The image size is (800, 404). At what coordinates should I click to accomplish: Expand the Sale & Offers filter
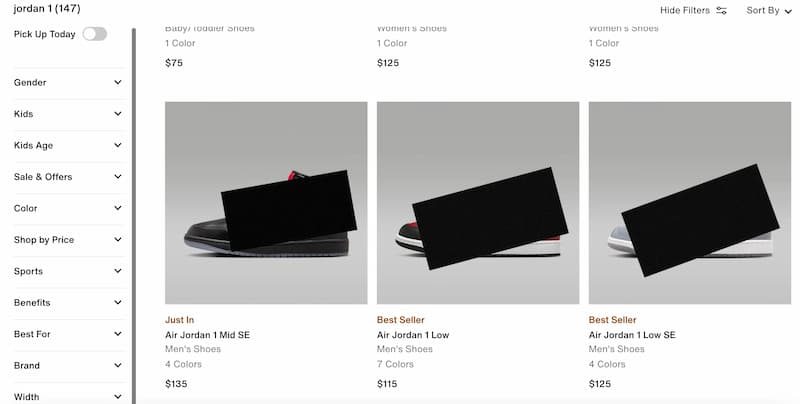(69, 177)
